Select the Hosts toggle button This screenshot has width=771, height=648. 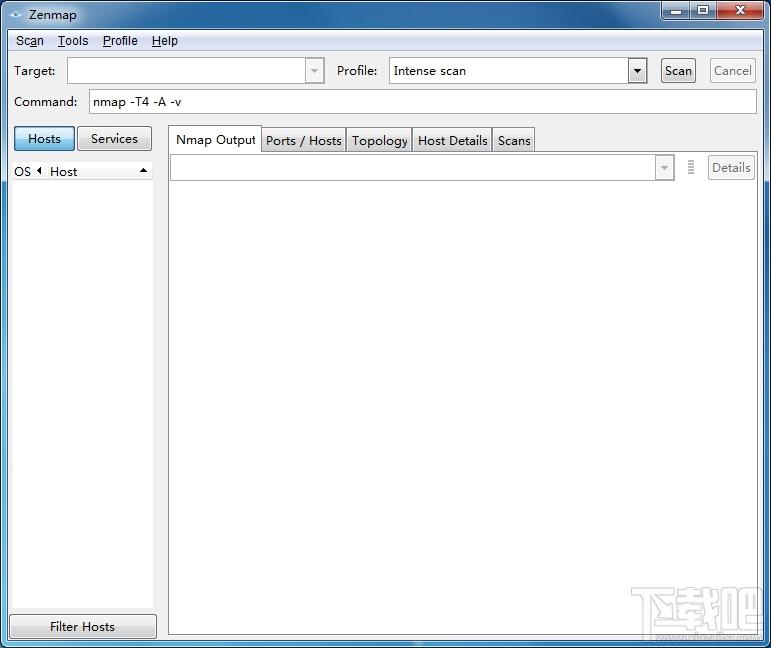click(x=44, y=139)
